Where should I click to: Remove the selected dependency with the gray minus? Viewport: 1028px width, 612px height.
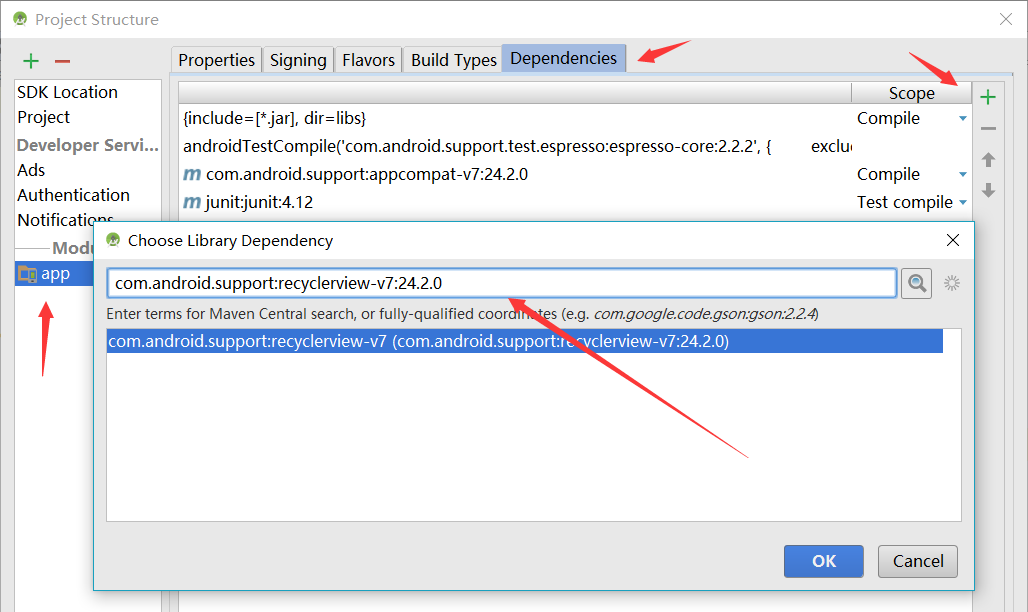(988, 129)
